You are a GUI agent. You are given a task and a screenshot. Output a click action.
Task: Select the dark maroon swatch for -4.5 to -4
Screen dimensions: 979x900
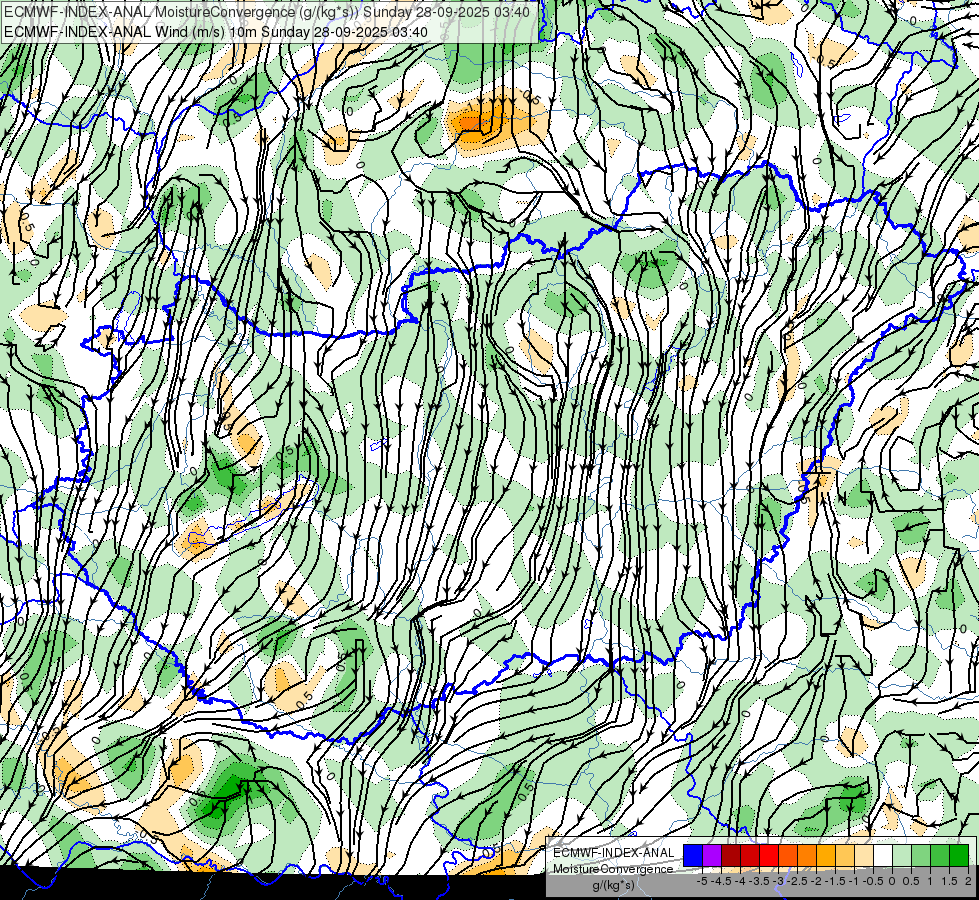click(x=731, y=856)
